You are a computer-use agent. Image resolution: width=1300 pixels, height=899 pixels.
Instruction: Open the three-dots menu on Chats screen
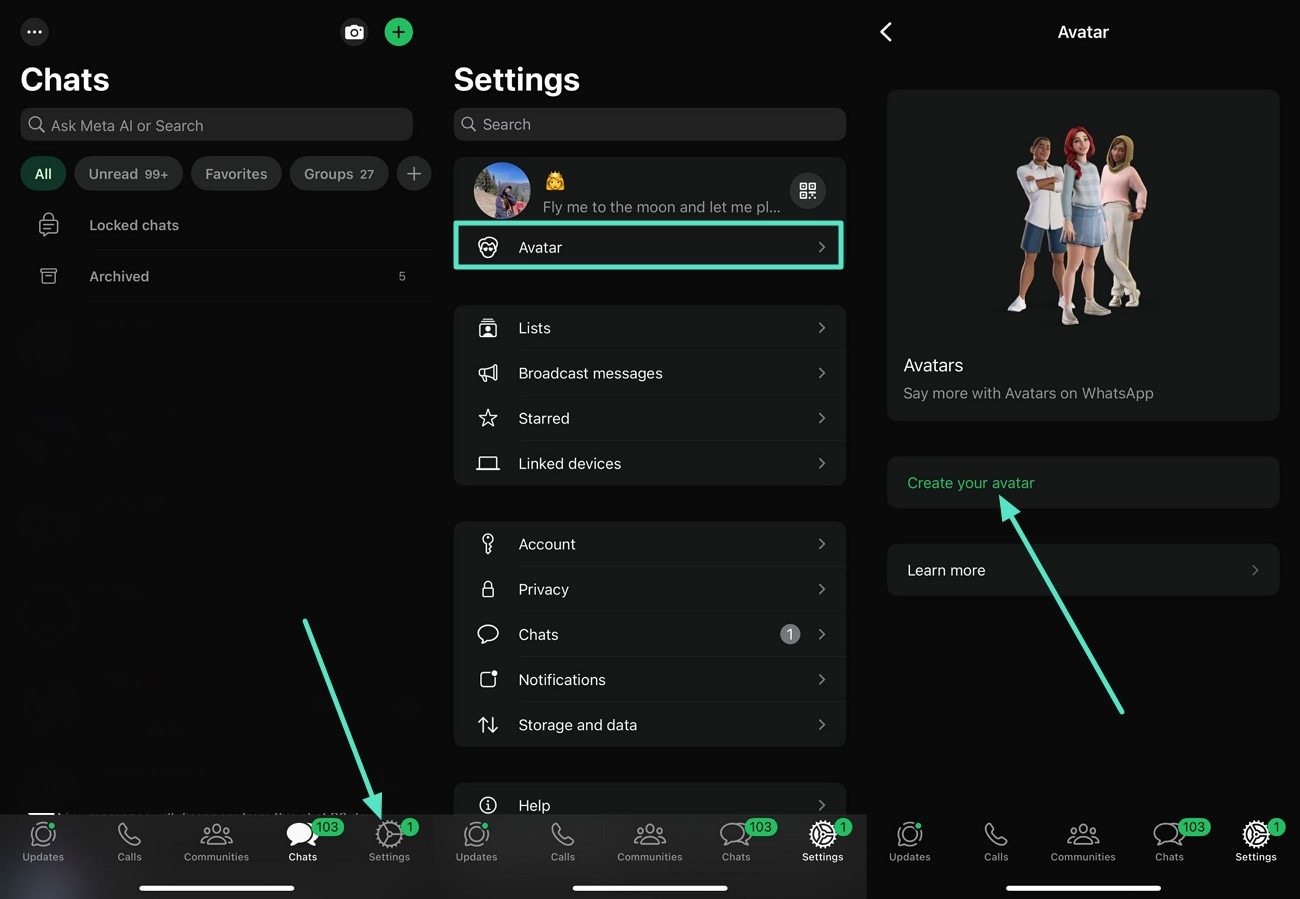coord(35,32)
